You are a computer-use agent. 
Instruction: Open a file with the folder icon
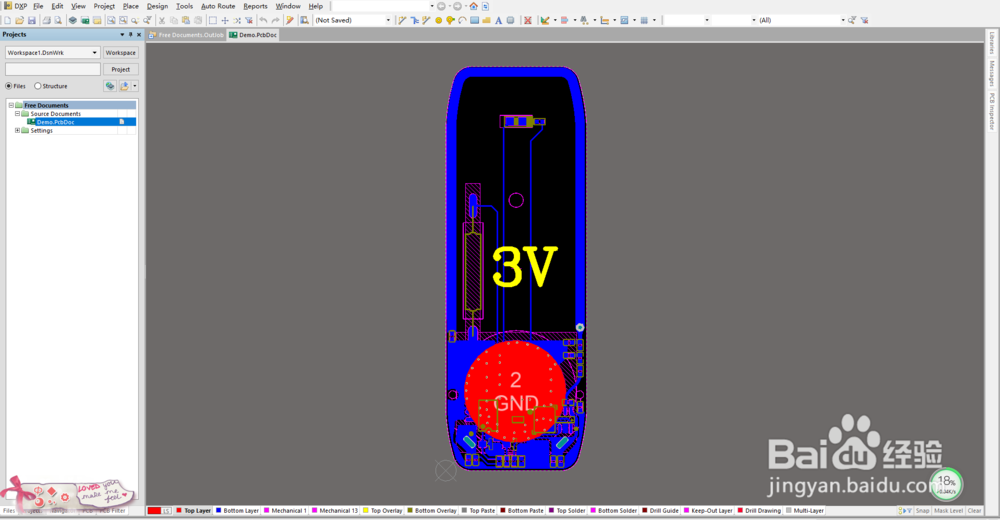point(20,20)
